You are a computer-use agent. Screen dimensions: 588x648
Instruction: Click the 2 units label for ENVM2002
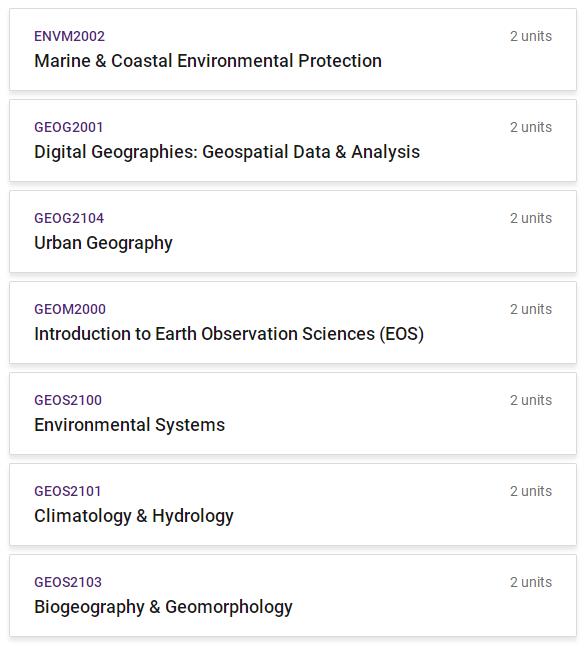[531, 36]
